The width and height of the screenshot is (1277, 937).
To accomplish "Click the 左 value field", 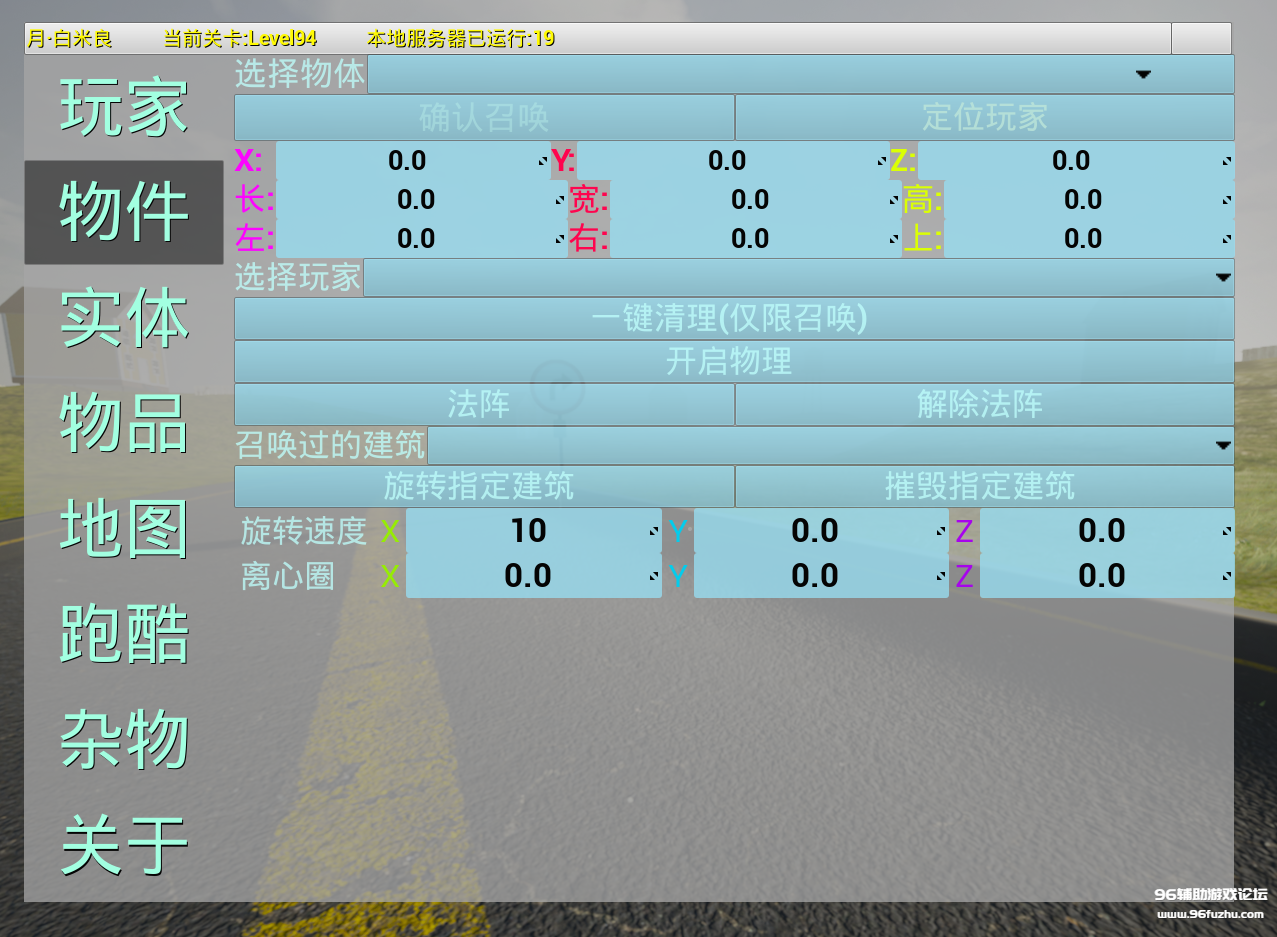I will coord(422,238).
